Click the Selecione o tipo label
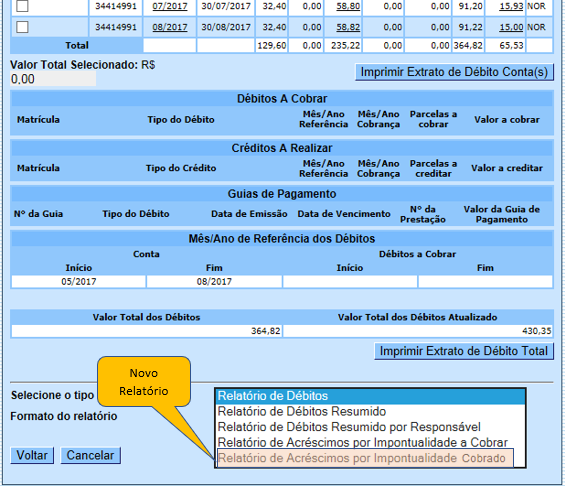 (52, 396)
